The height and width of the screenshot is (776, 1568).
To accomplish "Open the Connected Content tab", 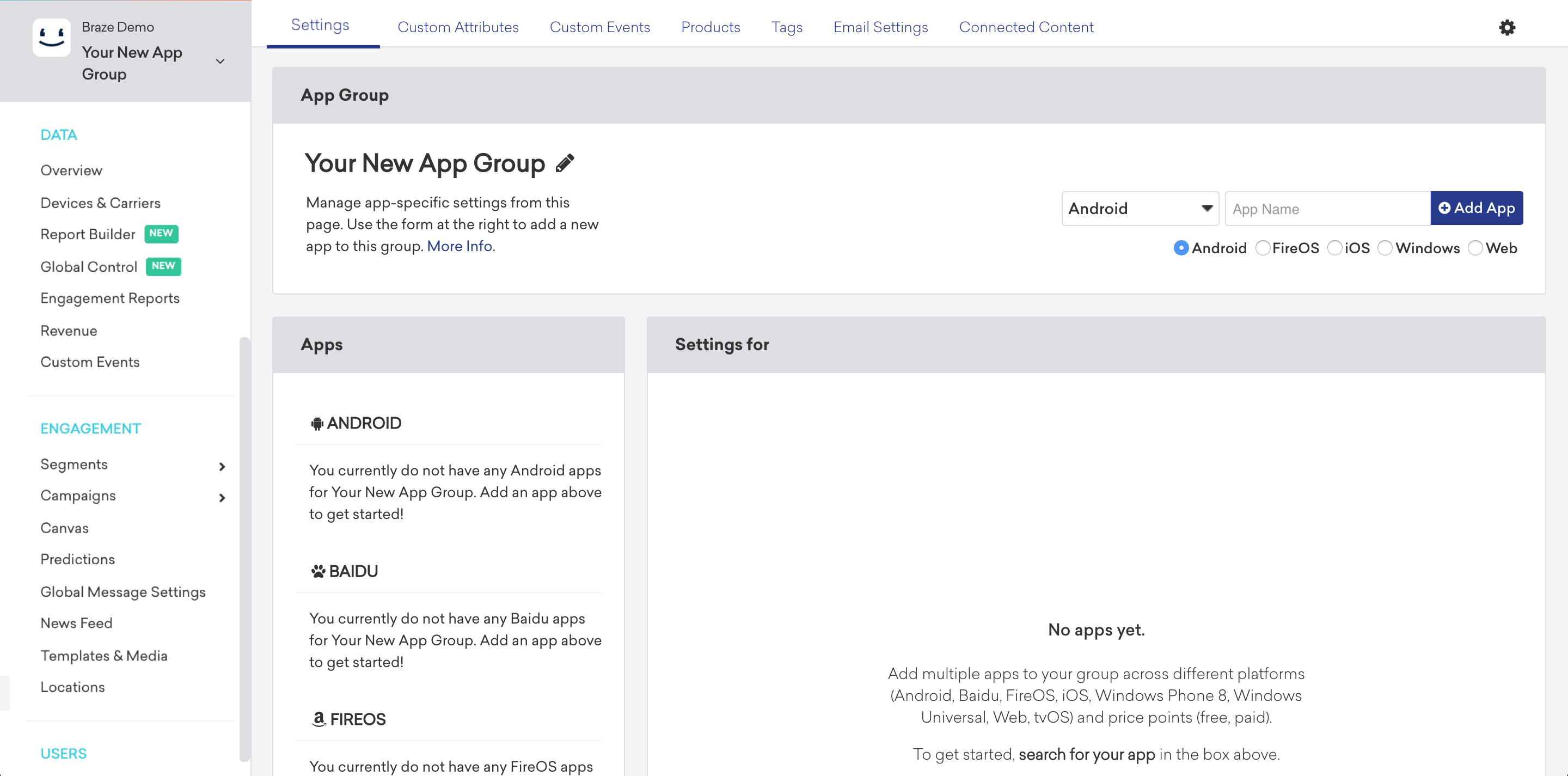I will click(x=1026, y=27).
